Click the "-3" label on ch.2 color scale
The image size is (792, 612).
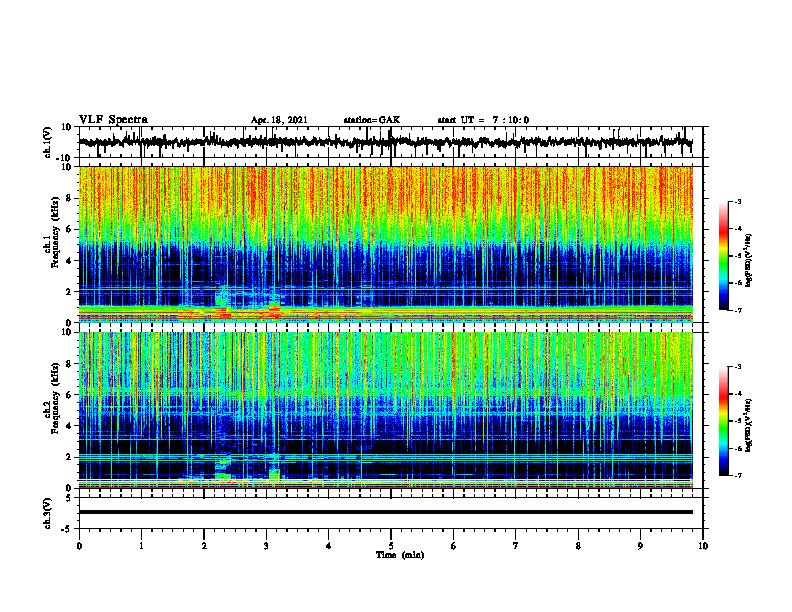click(738, 367)
